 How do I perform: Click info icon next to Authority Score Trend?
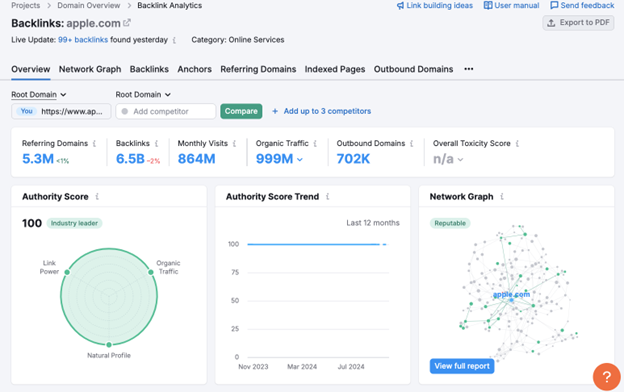(328, 197)
